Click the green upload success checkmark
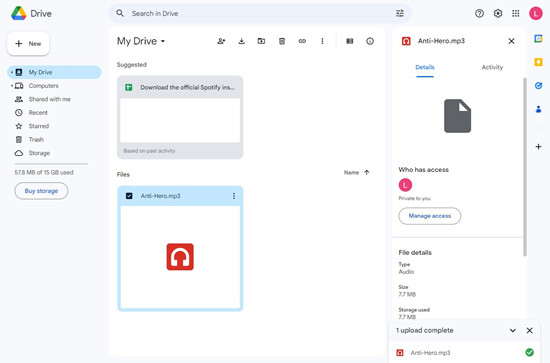Viewport: 550px width, 363px height. coord(530,352)
